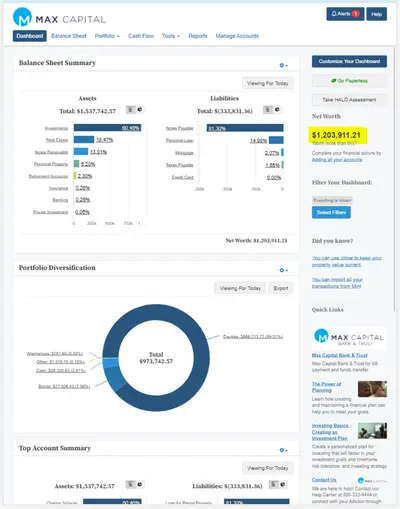Viewport: 400px width, 509px height.
Task: Open the Personal Loan liability link
Action: pos(180,141)
